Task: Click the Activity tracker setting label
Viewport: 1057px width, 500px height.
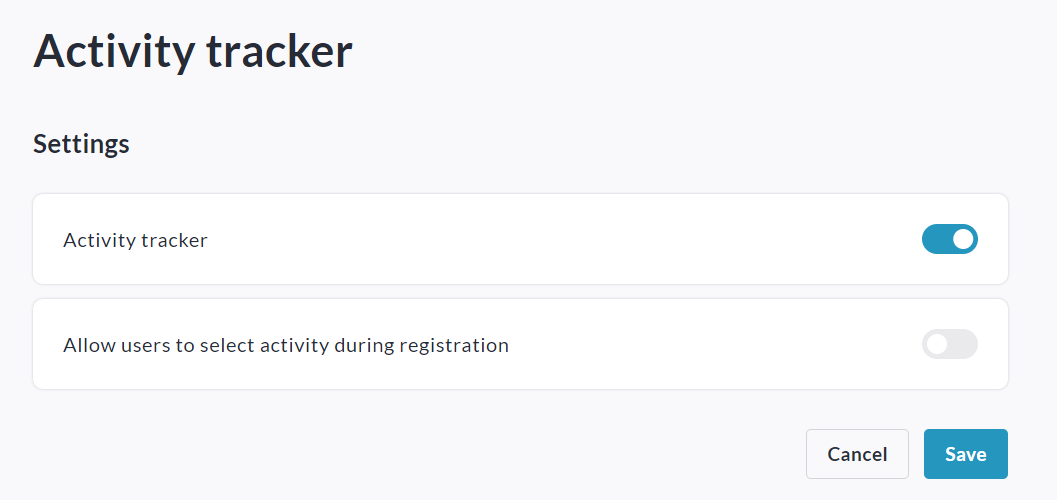Action: coord(135,240)
